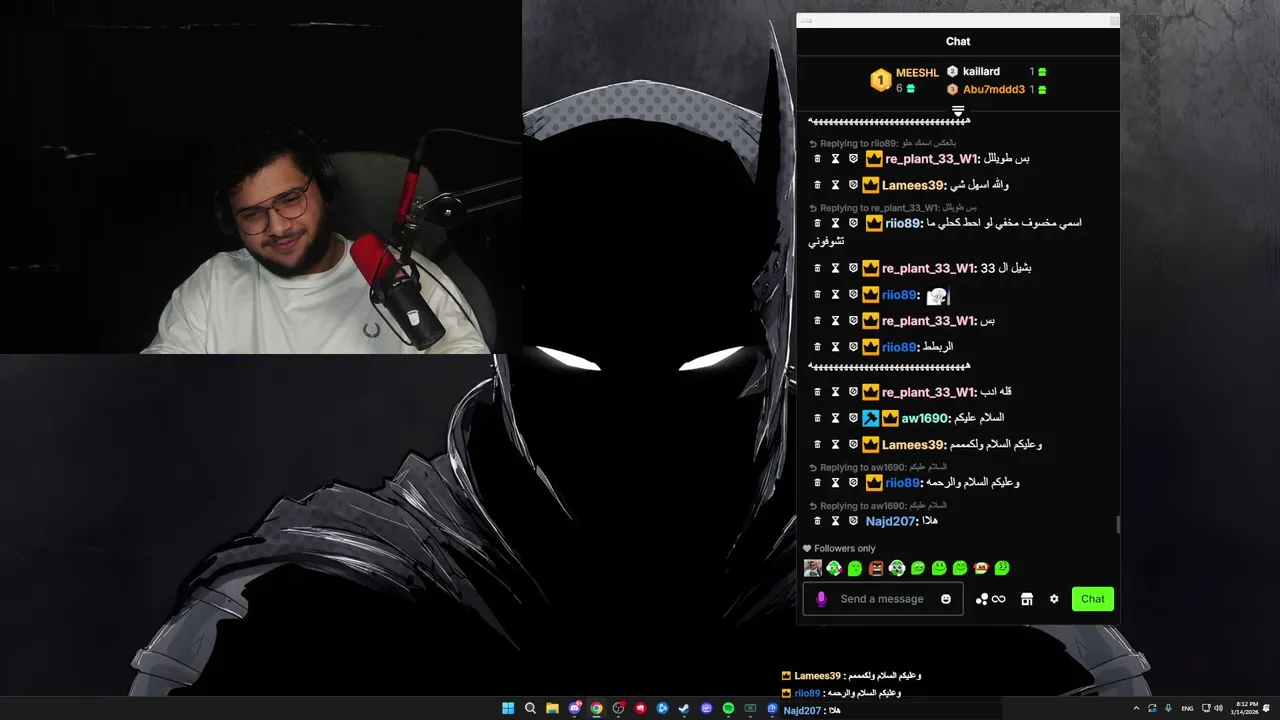Ban aw1690 using shield icon

[853, 418]
